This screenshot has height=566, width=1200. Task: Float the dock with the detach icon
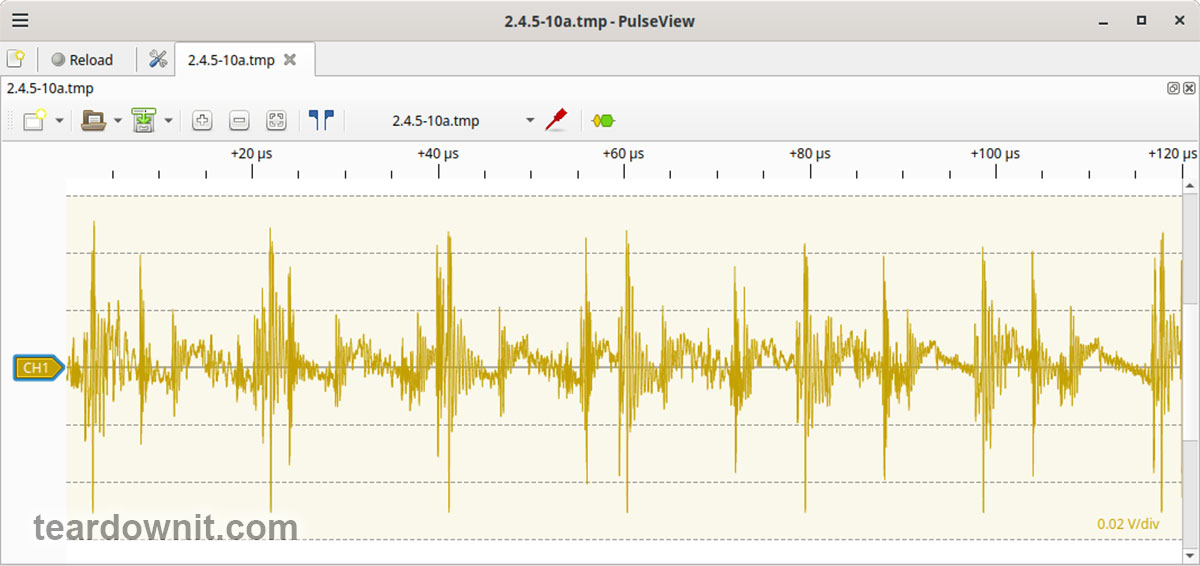coord(1173,88)
